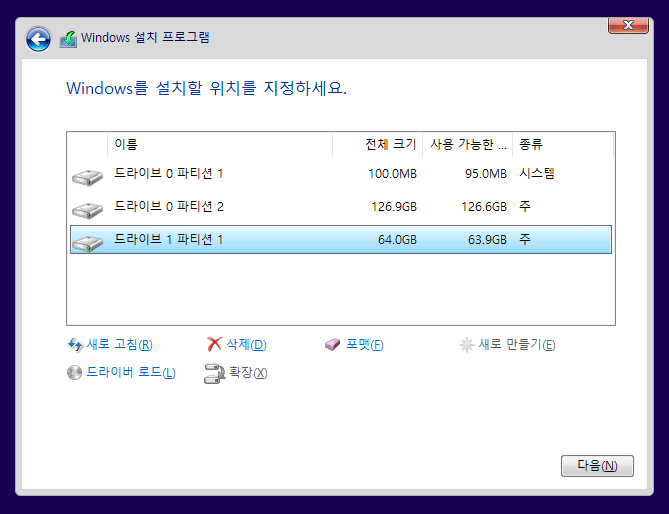Click the extend partition icon beside 확장
The image size is (669, 514).
[214, 373]
